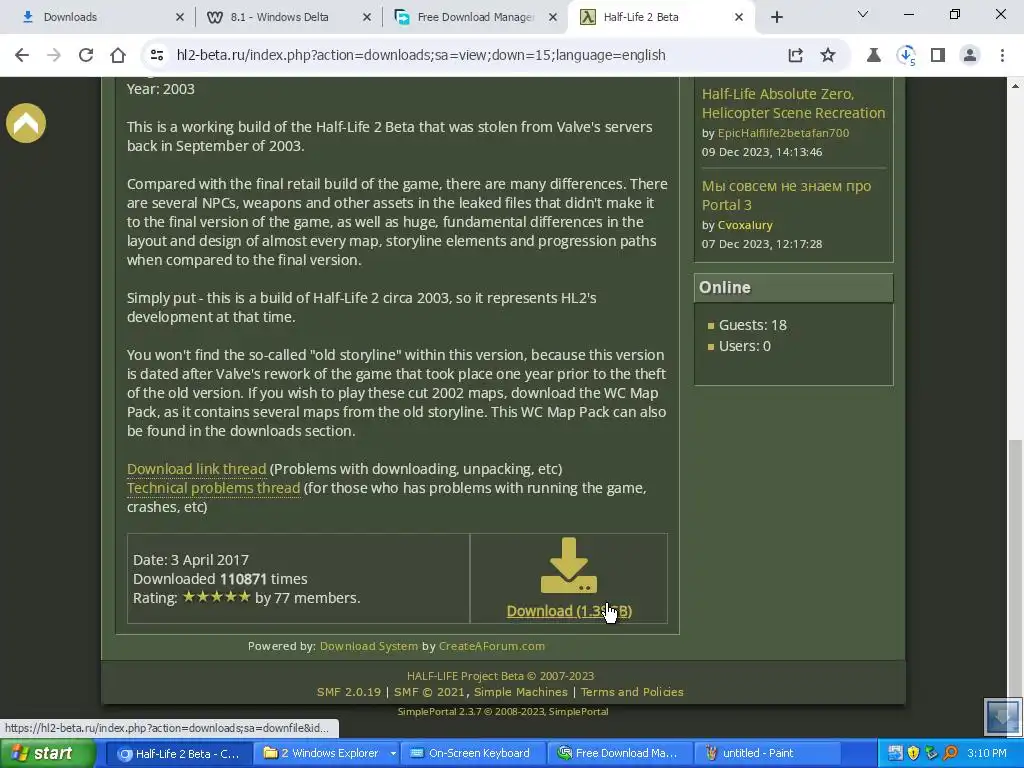Screen dimensions: 1024x768
Task: Click the SMF 2.0.19 footer link
Action: (349, 692)
